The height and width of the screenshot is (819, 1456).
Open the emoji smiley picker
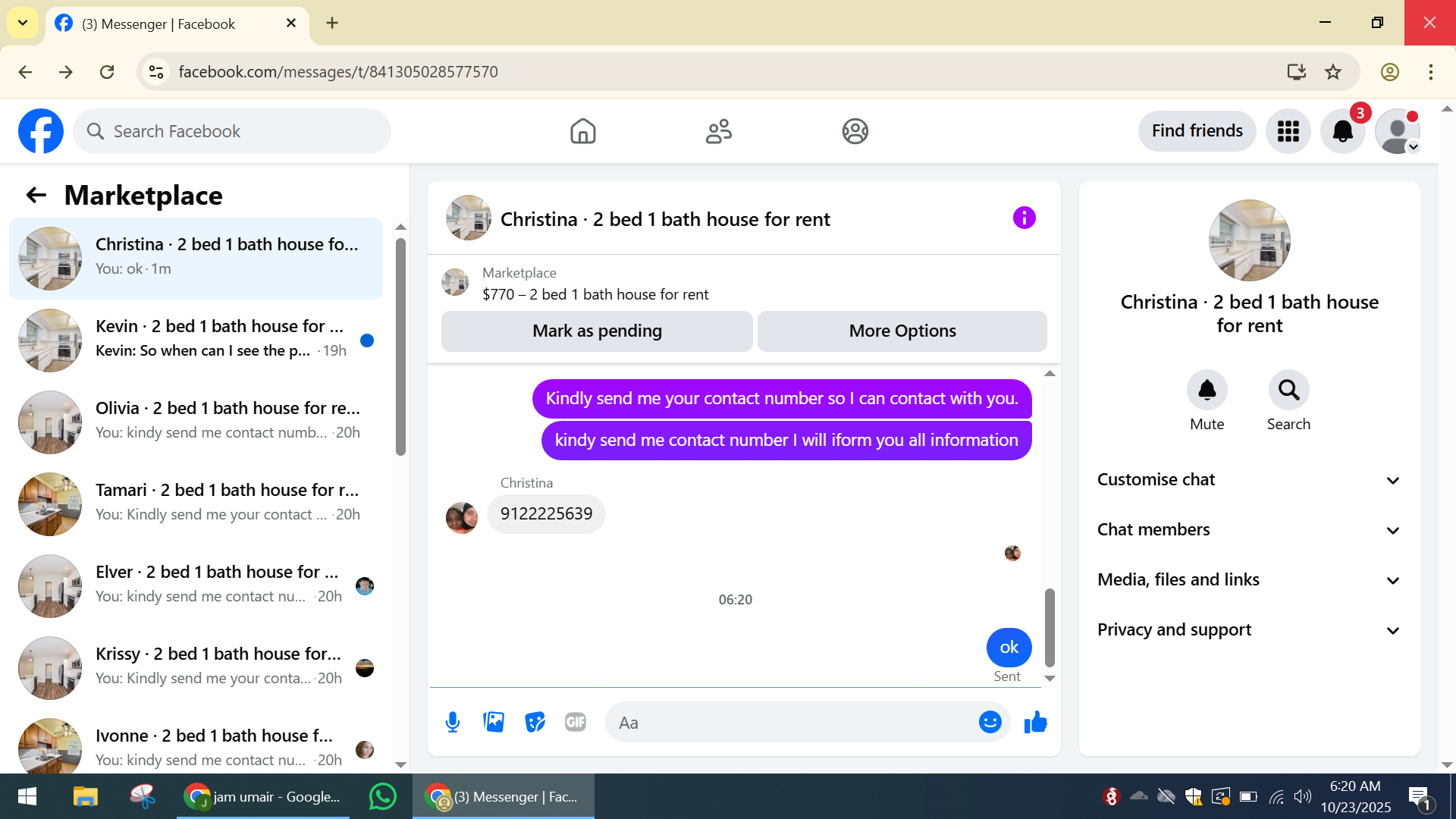click(x=990, y=722)
